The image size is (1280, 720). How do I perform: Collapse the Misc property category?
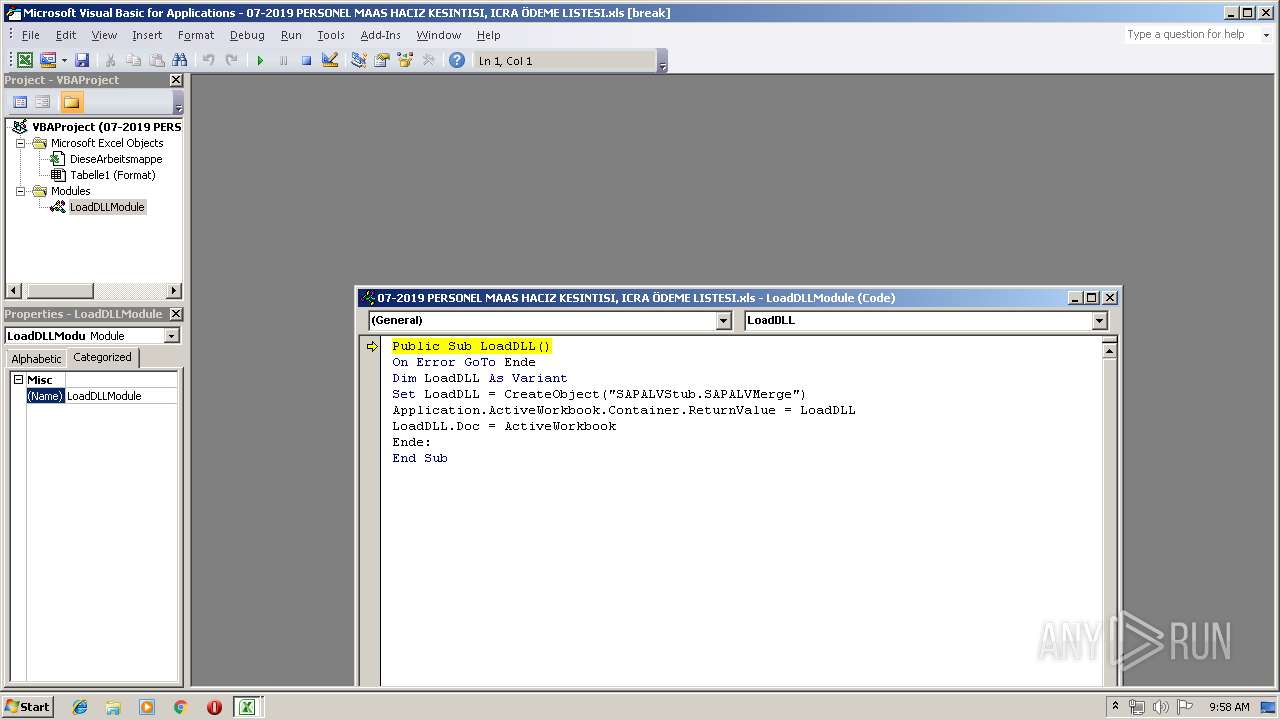18,380
